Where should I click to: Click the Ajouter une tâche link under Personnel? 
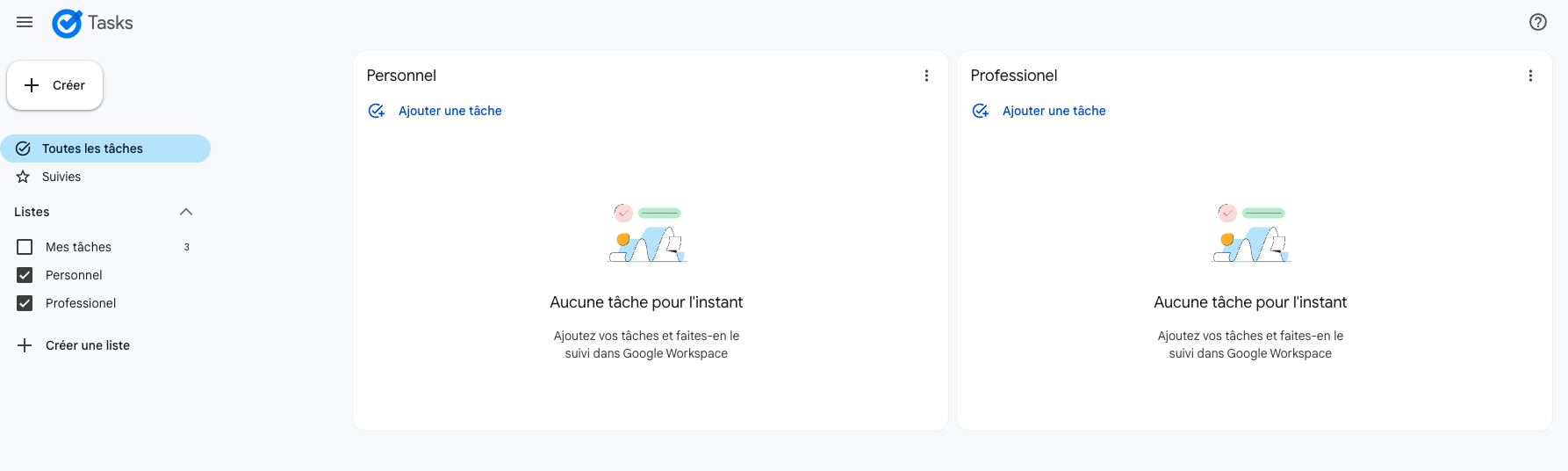click(x=450, y=111)
